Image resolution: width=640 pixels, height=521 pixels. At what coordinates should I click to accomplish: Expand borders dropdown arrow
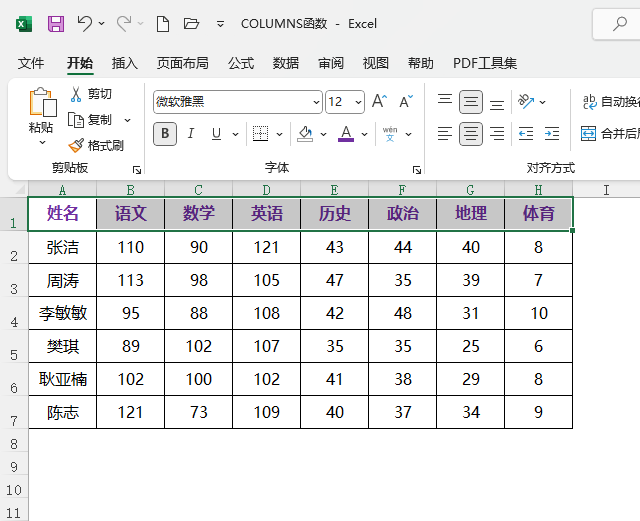(x=280, y=134)
